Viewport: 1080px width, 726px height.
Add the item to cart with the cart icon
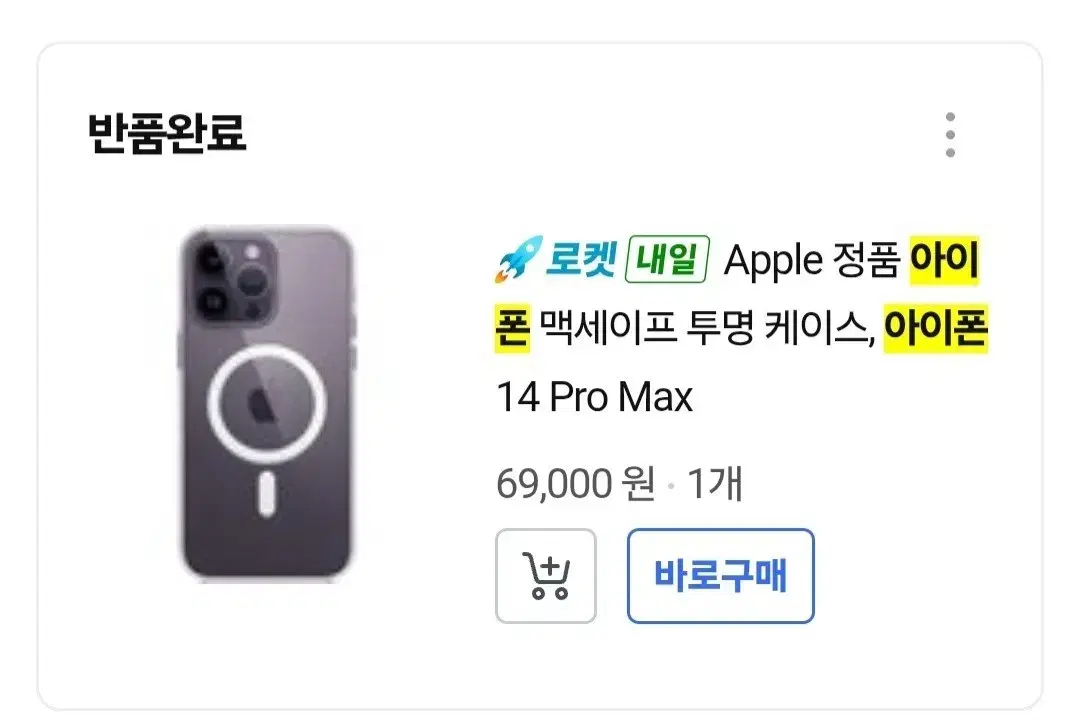pos(546,576)
